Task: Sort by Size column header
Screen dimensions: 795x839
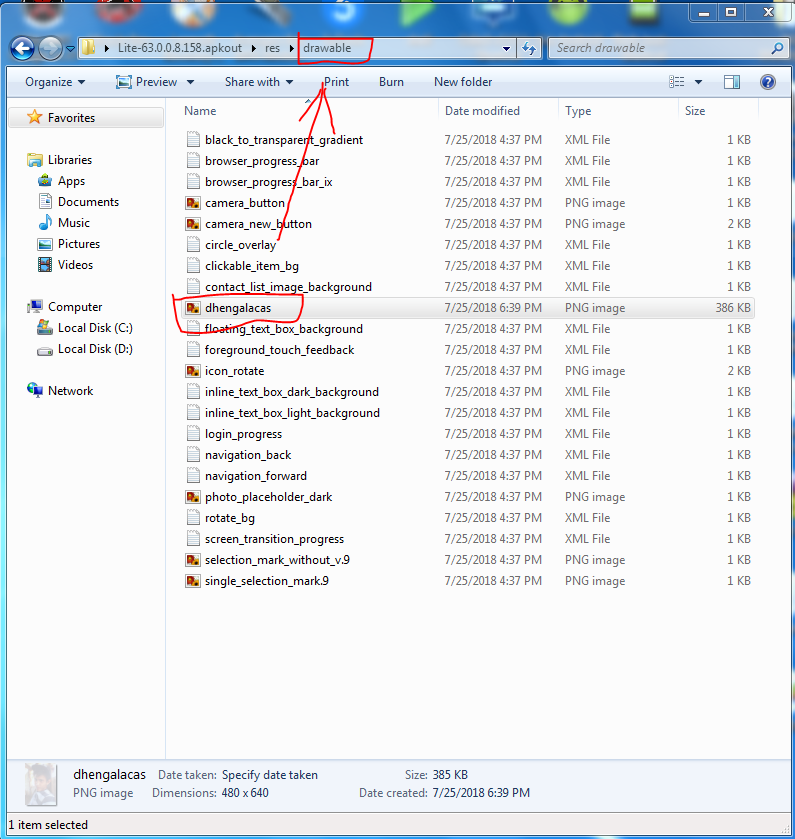Action: pyautogui.click(x=694, y=111)
